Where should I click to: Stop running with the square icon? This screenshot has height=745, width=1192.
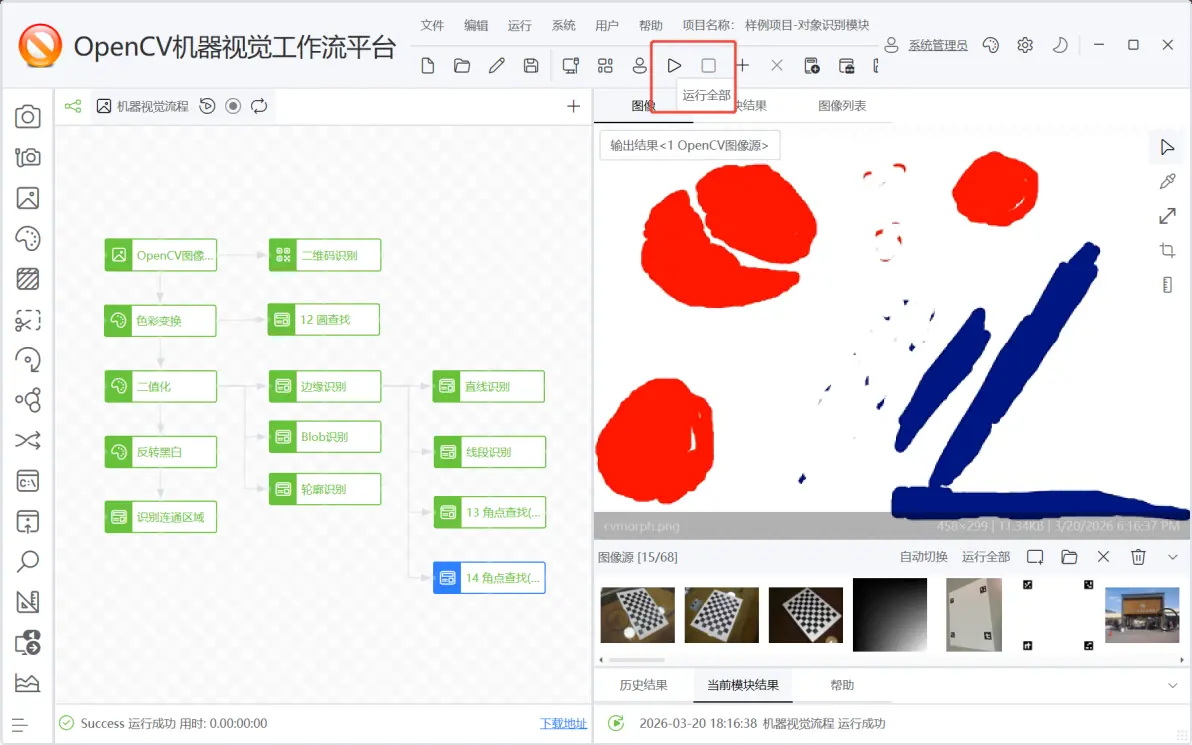click(x=709, y=66)
